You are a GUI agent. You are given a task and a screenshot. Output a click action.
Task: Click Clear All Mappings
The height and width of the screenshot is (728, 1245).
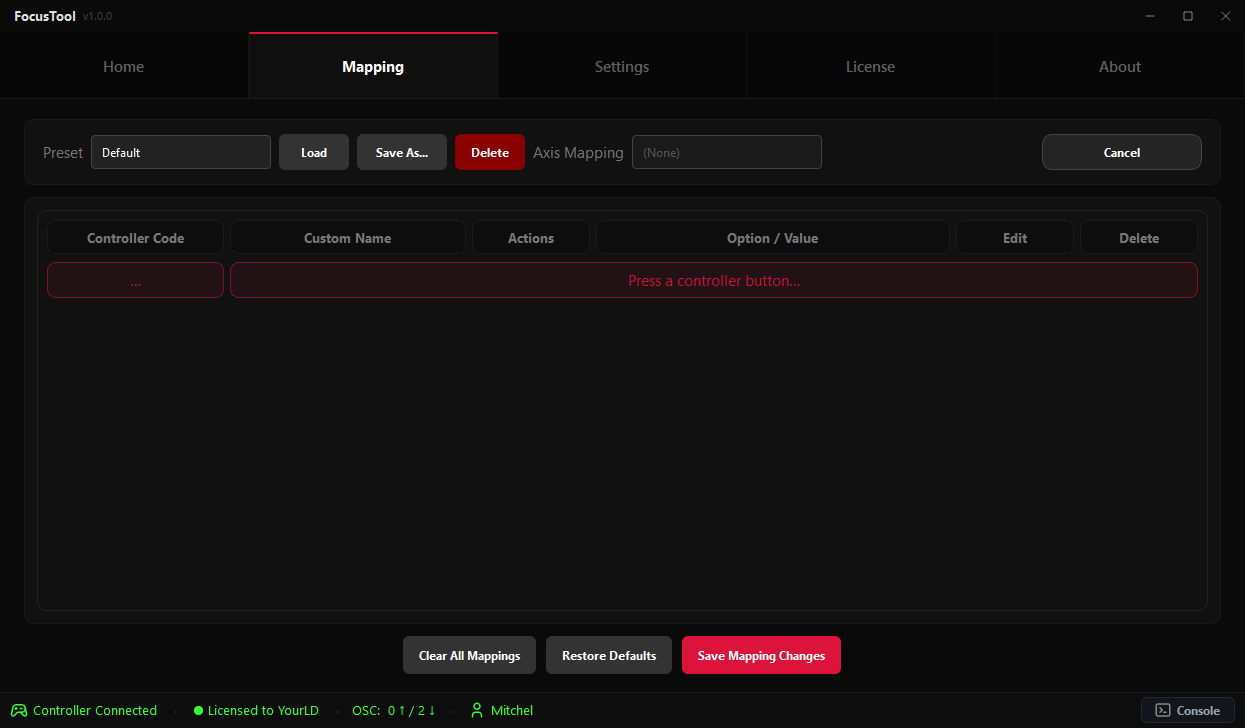pos(470,655)
